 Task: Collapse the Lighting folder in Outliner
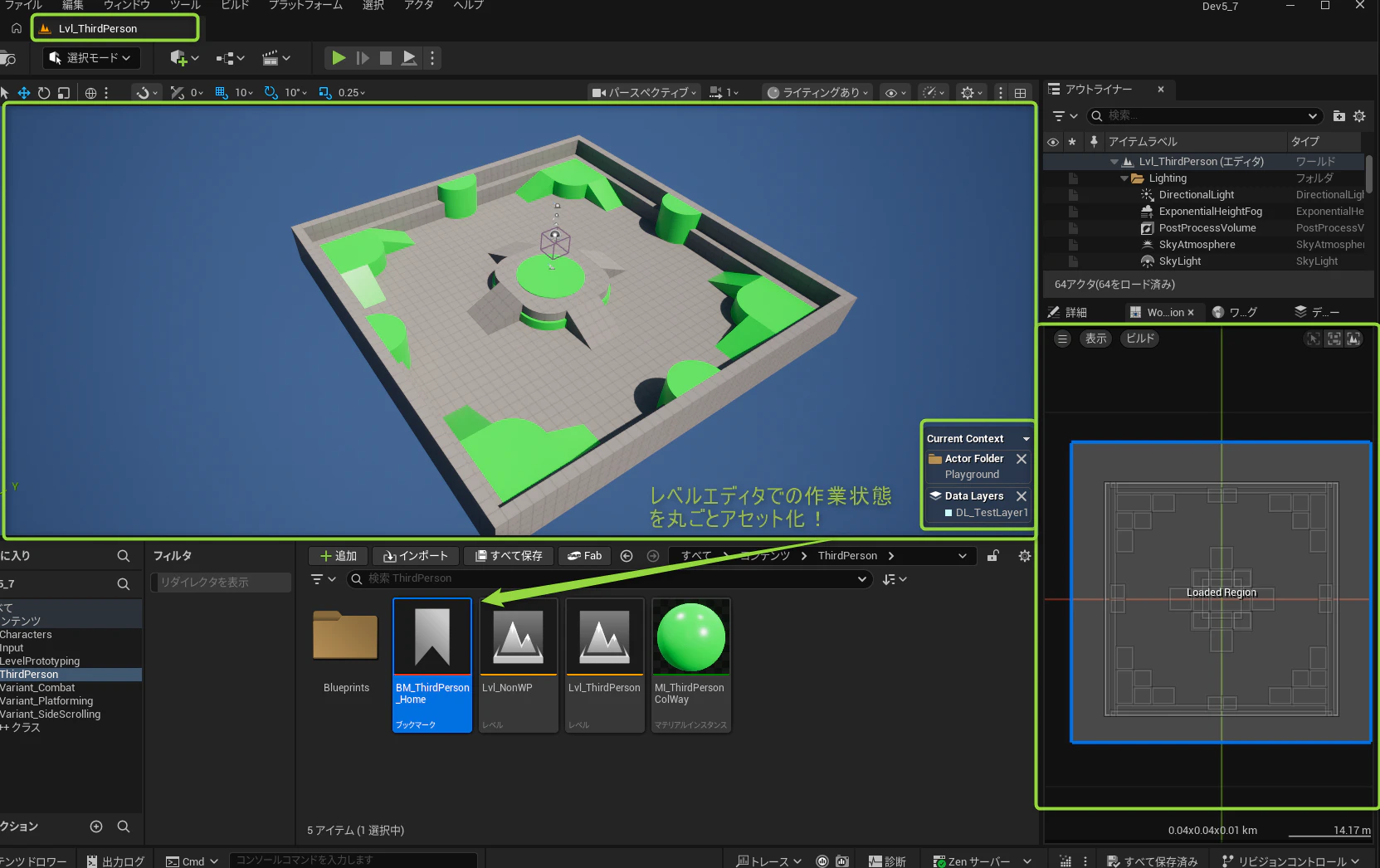coord(1124,178)
